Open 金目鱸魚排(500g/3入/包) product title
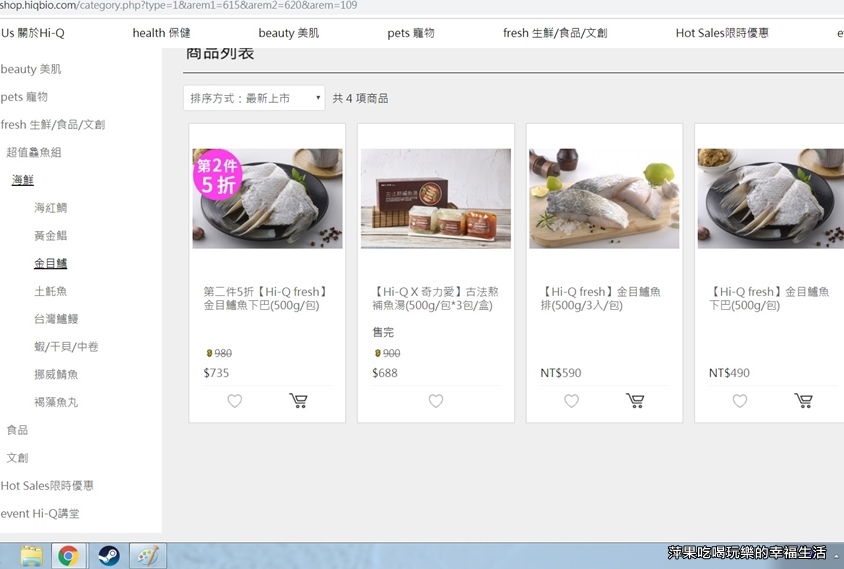This screenshot has width=844, height=569. pos(601,298)
